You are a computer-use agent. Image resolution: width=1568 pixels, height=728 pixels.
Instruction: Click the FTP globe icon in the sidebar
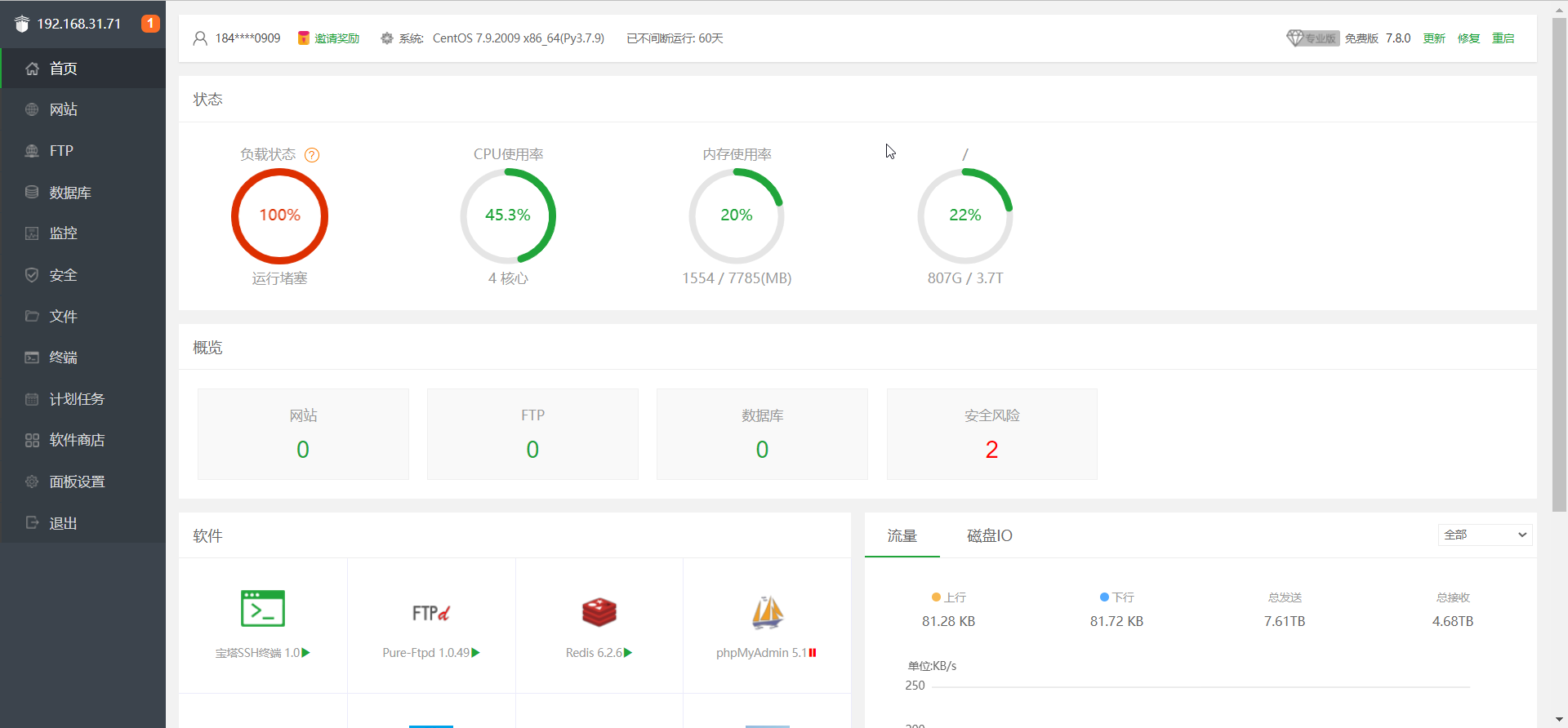pyautogui.click(x=32, y=151)
